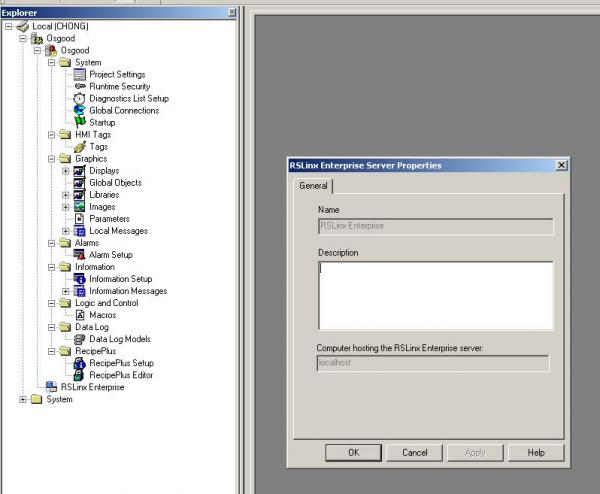
Task: Click the Apply button
Action: (x=475, y=453)
